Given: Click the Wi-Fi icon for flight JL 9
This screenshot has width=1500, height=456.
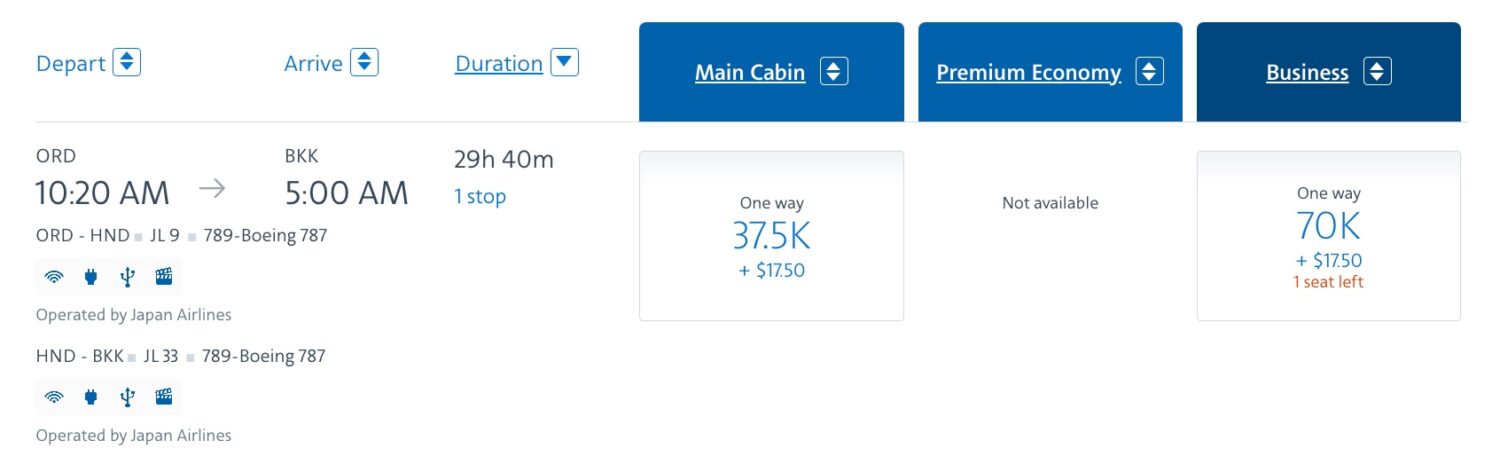Looking at the screenshot, I should (x=54, y=277).
